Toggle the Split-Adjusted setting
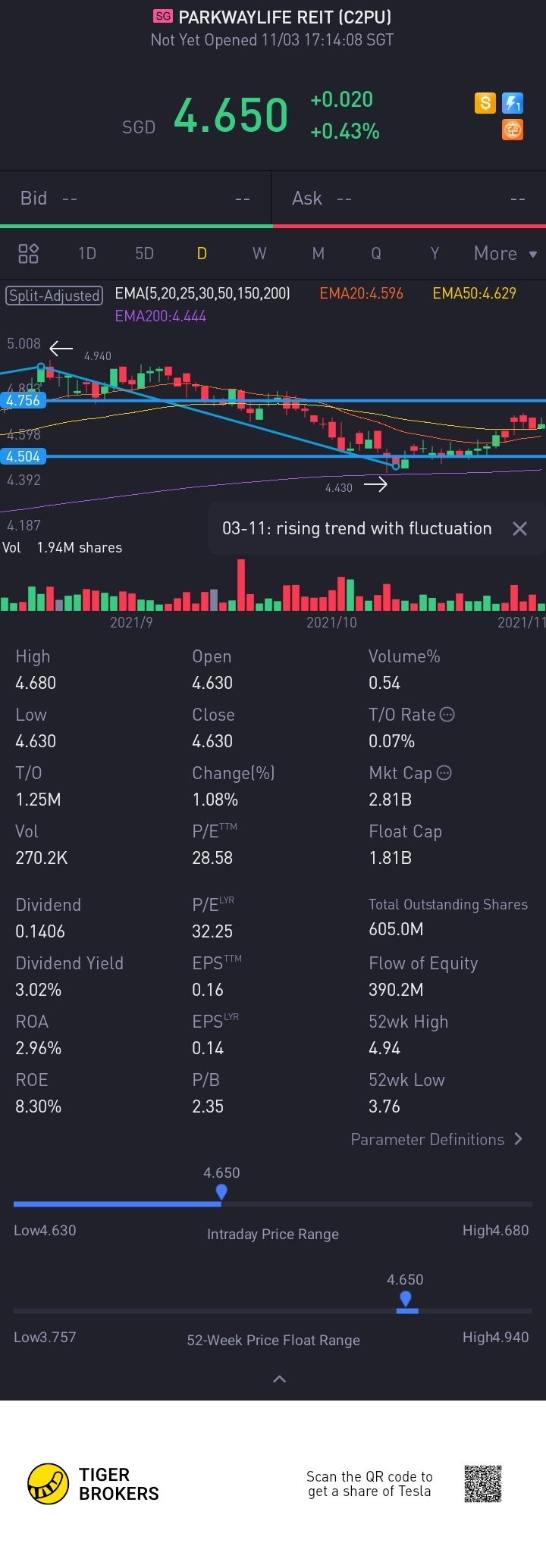 pyautogui.click(x=55, y=296)
